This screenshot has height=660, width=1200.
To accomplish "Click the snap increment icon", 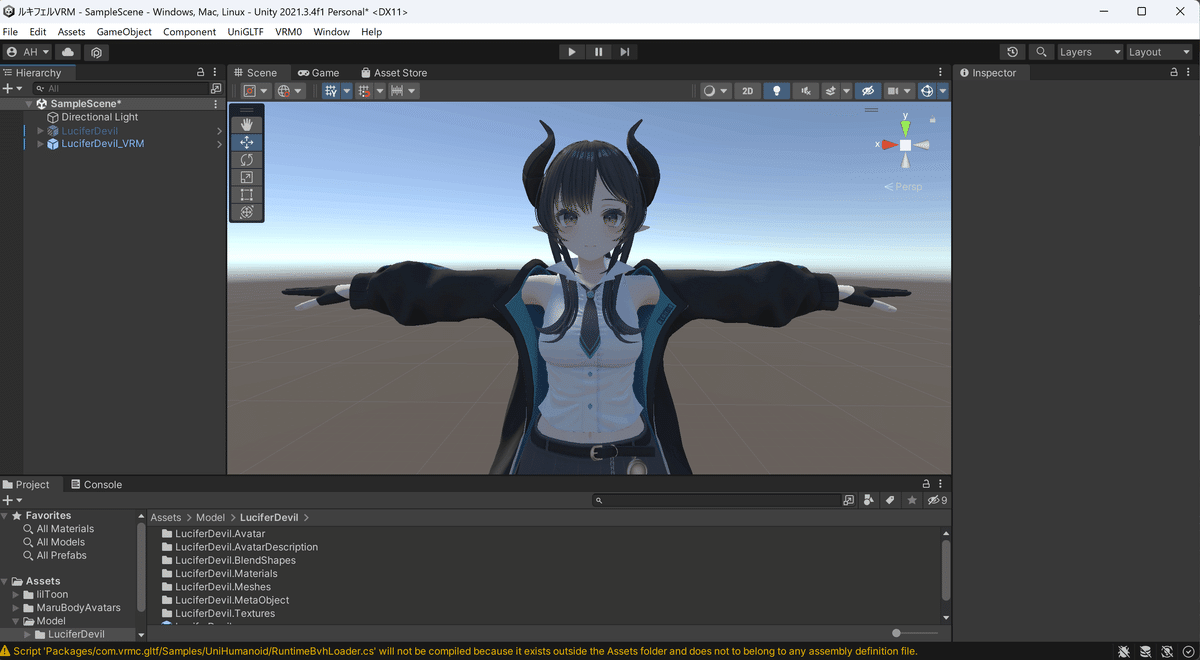I will [364, 91].
